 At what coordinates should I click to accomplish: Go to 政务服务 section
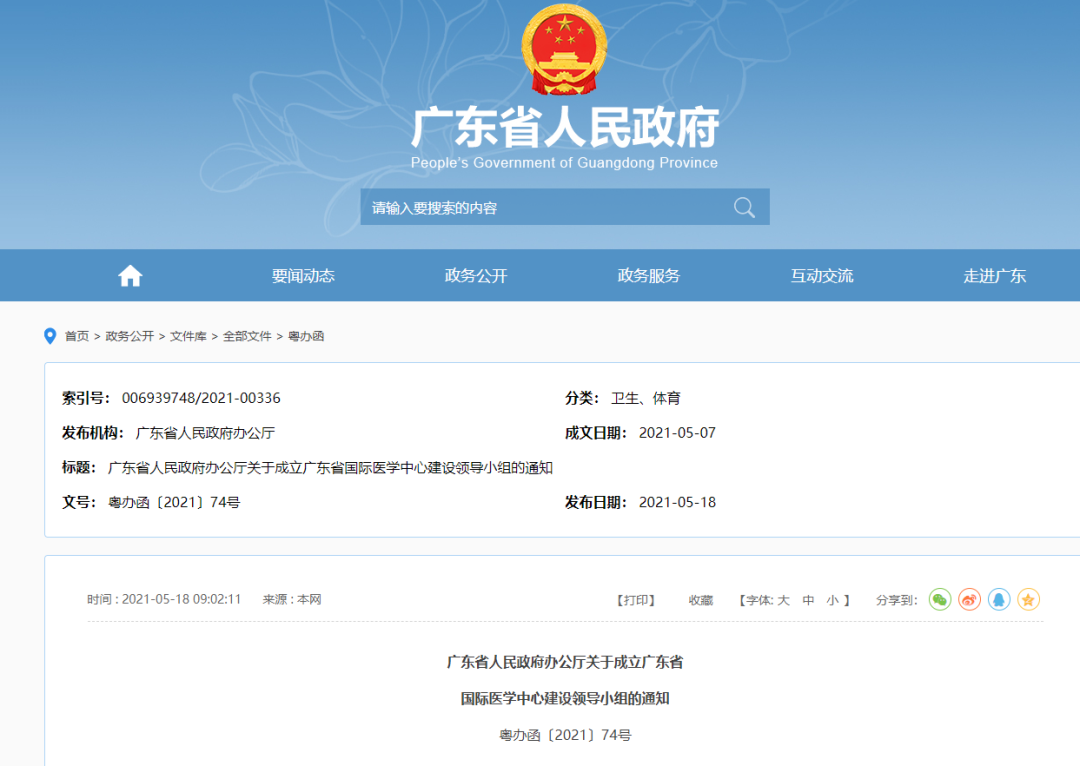coord(649,276)
